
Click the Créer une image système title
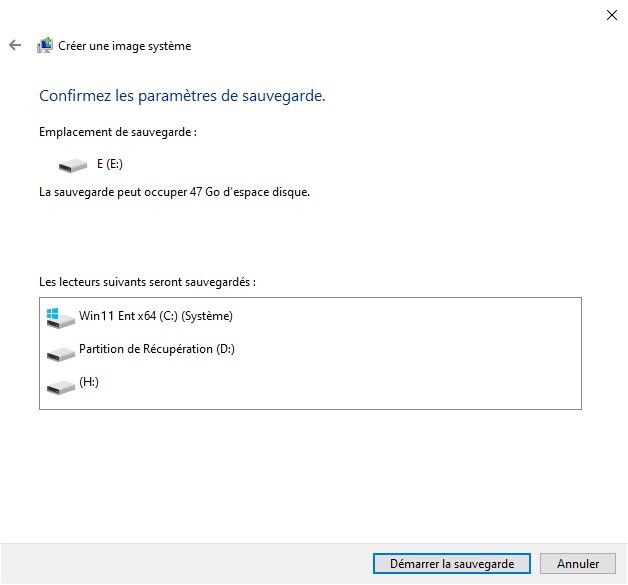[125, 46]
